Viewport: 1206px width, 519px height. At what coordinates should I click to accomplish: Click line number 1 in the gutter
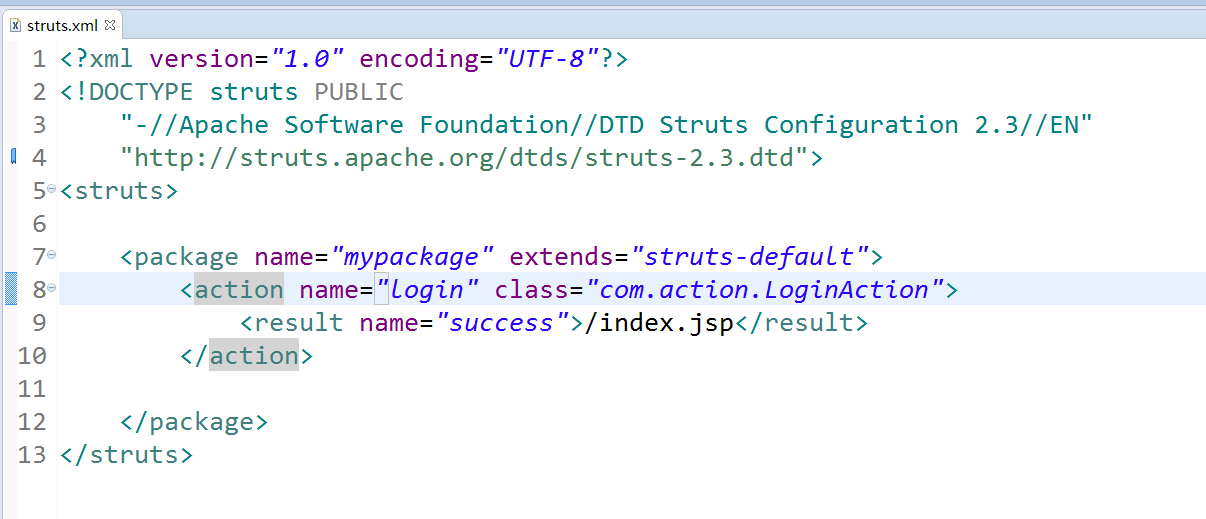tap(38, 59)
